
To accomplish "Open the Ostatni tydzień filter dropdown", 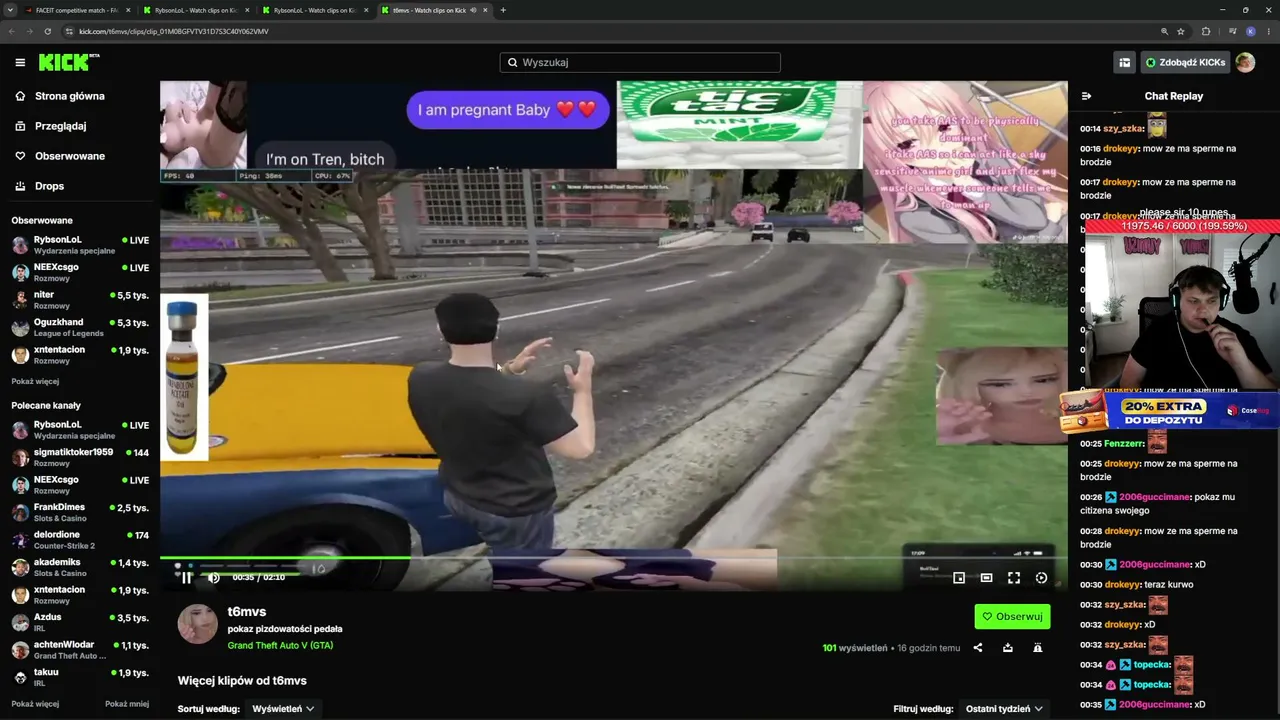I will pyautogui.click(x=1004, y=709).
